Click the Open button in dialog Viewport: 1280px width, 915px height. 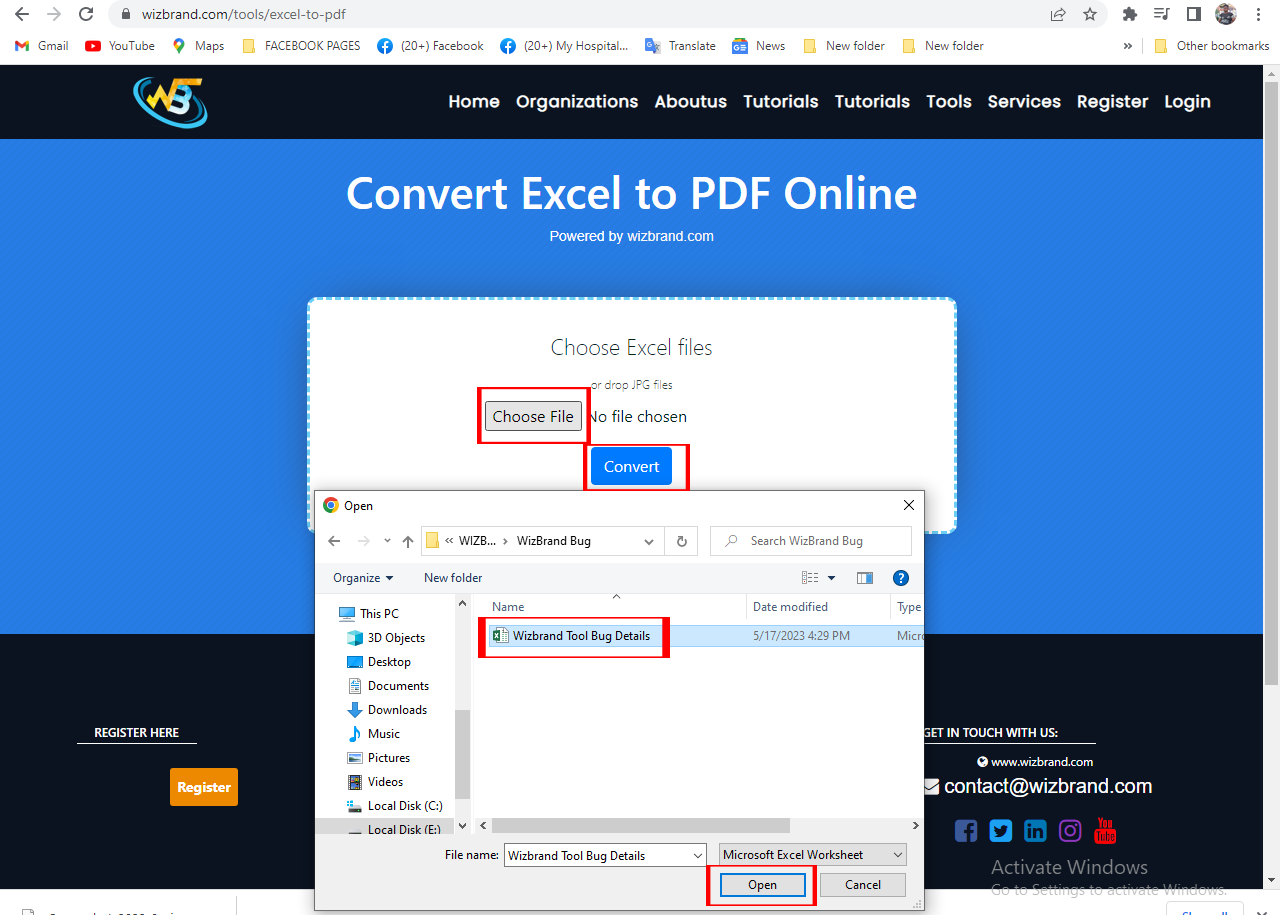pyautogui.click(x=762, y=885)
